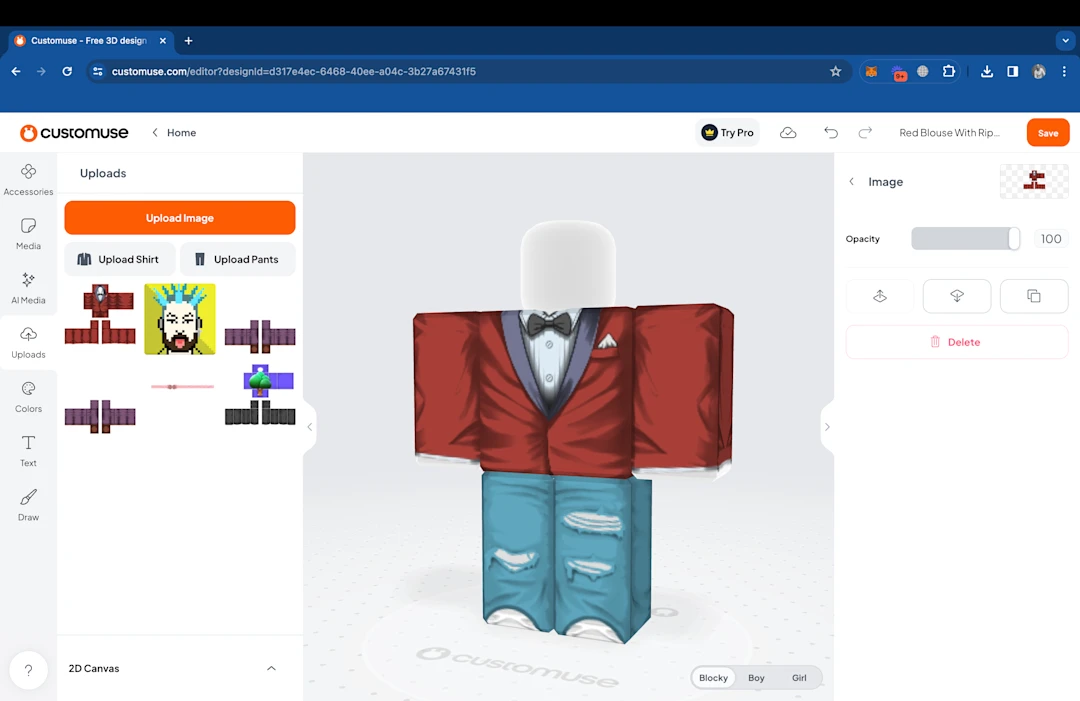Select the purple tree shirt upload

pos(260,395)
